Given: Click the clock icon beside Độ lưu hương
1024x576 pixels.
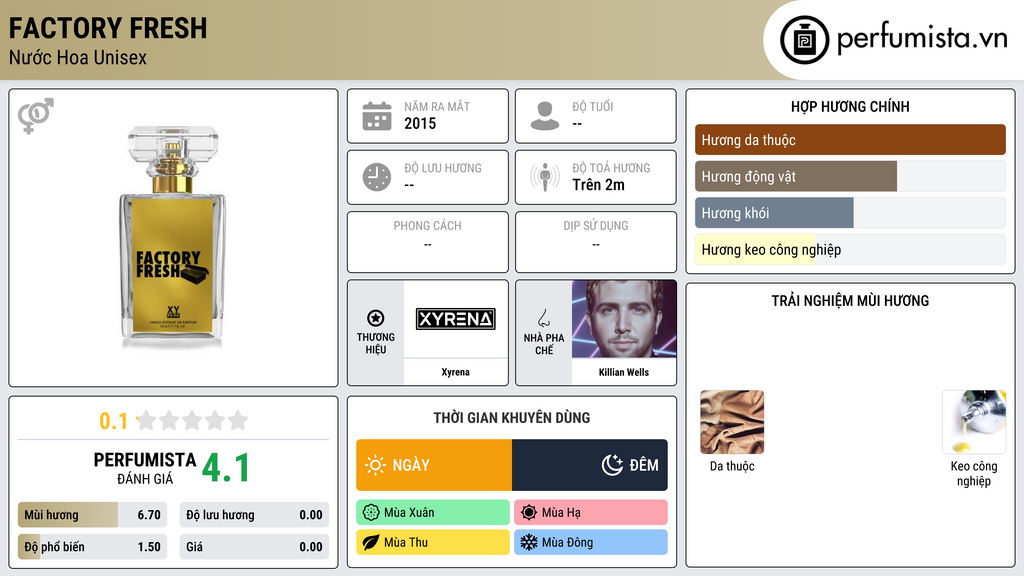Looking at the screenshot, I should (x=377, y=178).
